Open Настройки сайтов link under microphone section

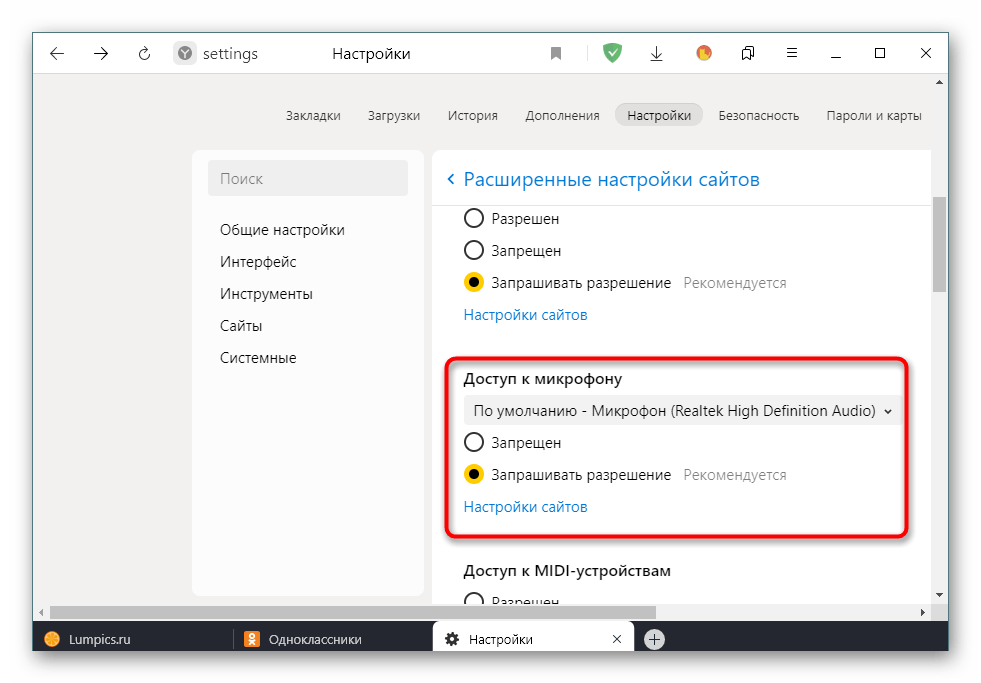click(x=525, y=506)
